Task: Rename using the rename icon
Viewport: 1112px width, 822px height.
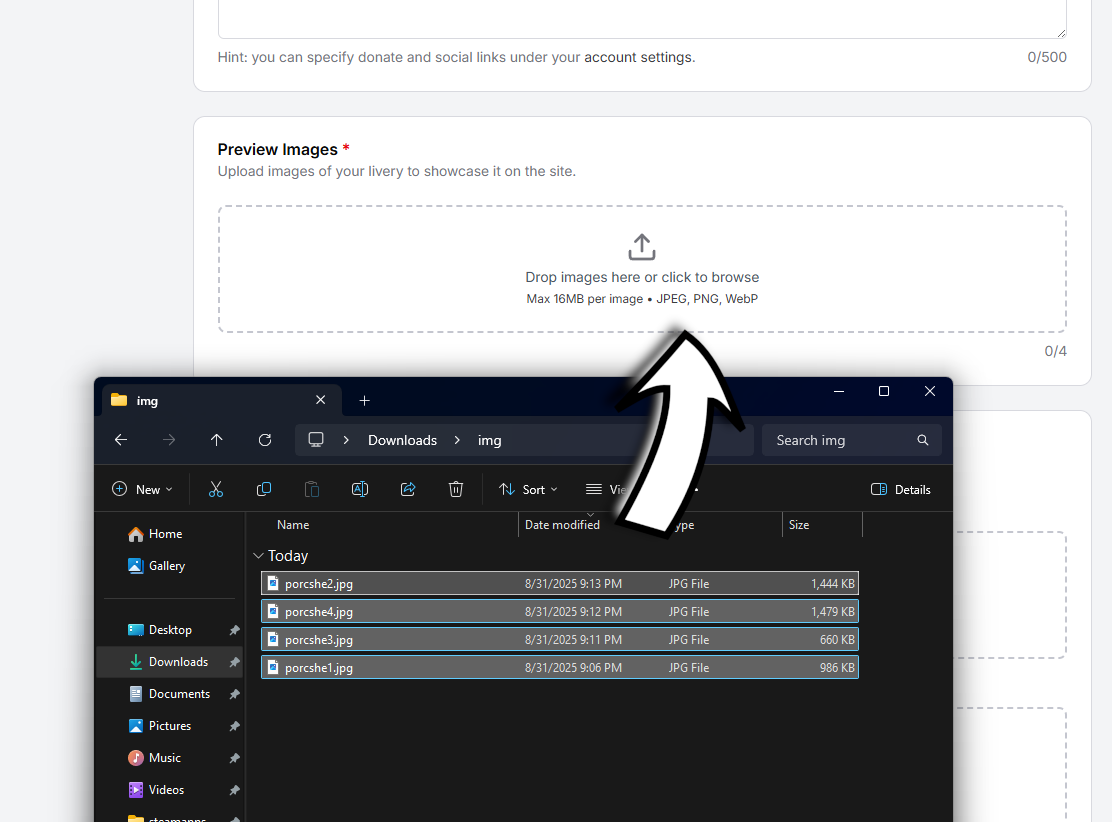Action: click(360, 489)
